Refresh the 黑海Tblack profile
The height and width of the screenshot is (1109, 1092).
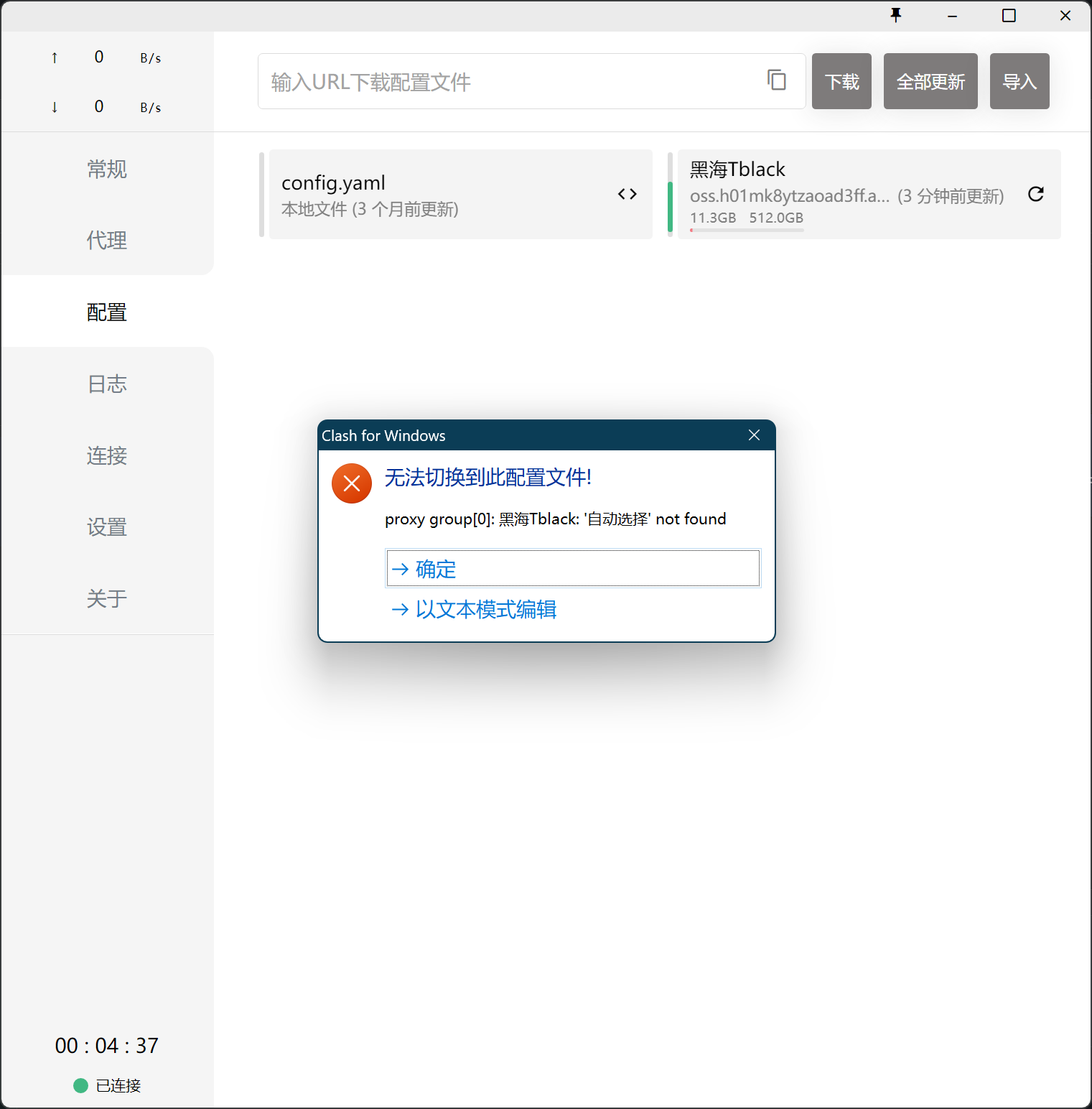tap(1035, 194)
